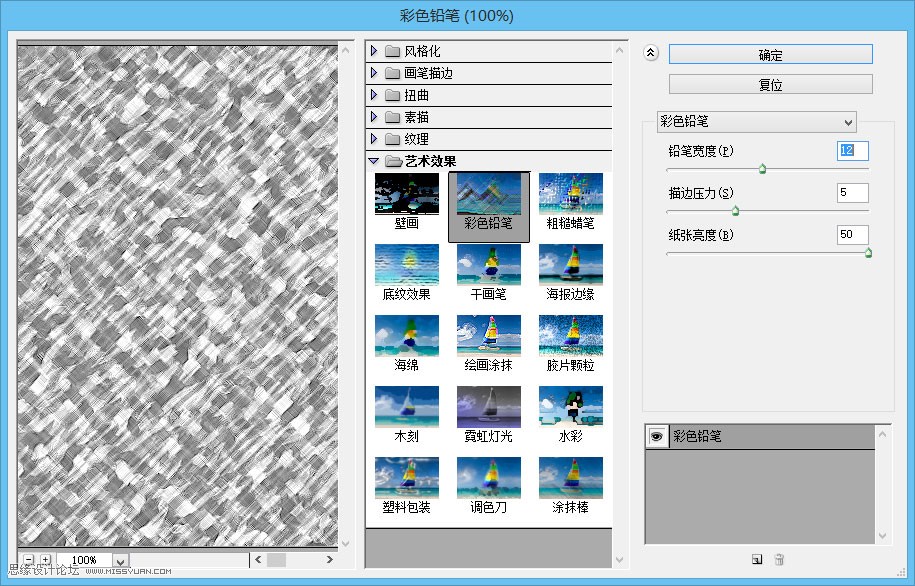The height and width of the screenshot is (586, 915).
Task: Choose the 干画笔 filter effect
Action: [x=488, y=264]
